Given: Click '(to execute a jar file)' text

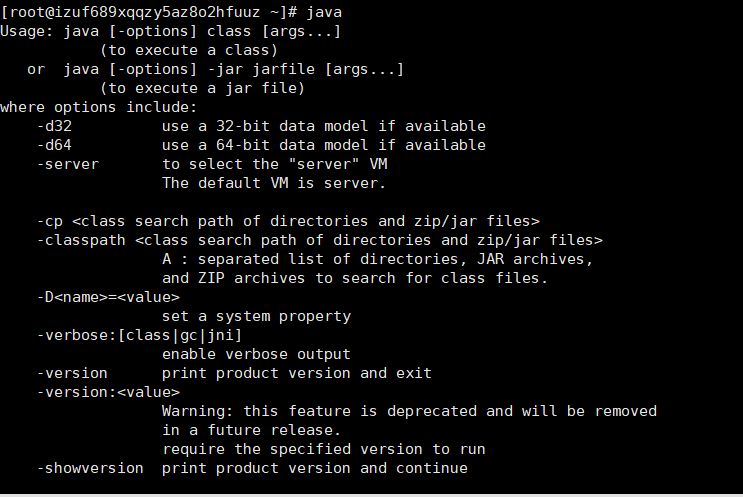Looking at the screenshot, I should tap(202, 88).
